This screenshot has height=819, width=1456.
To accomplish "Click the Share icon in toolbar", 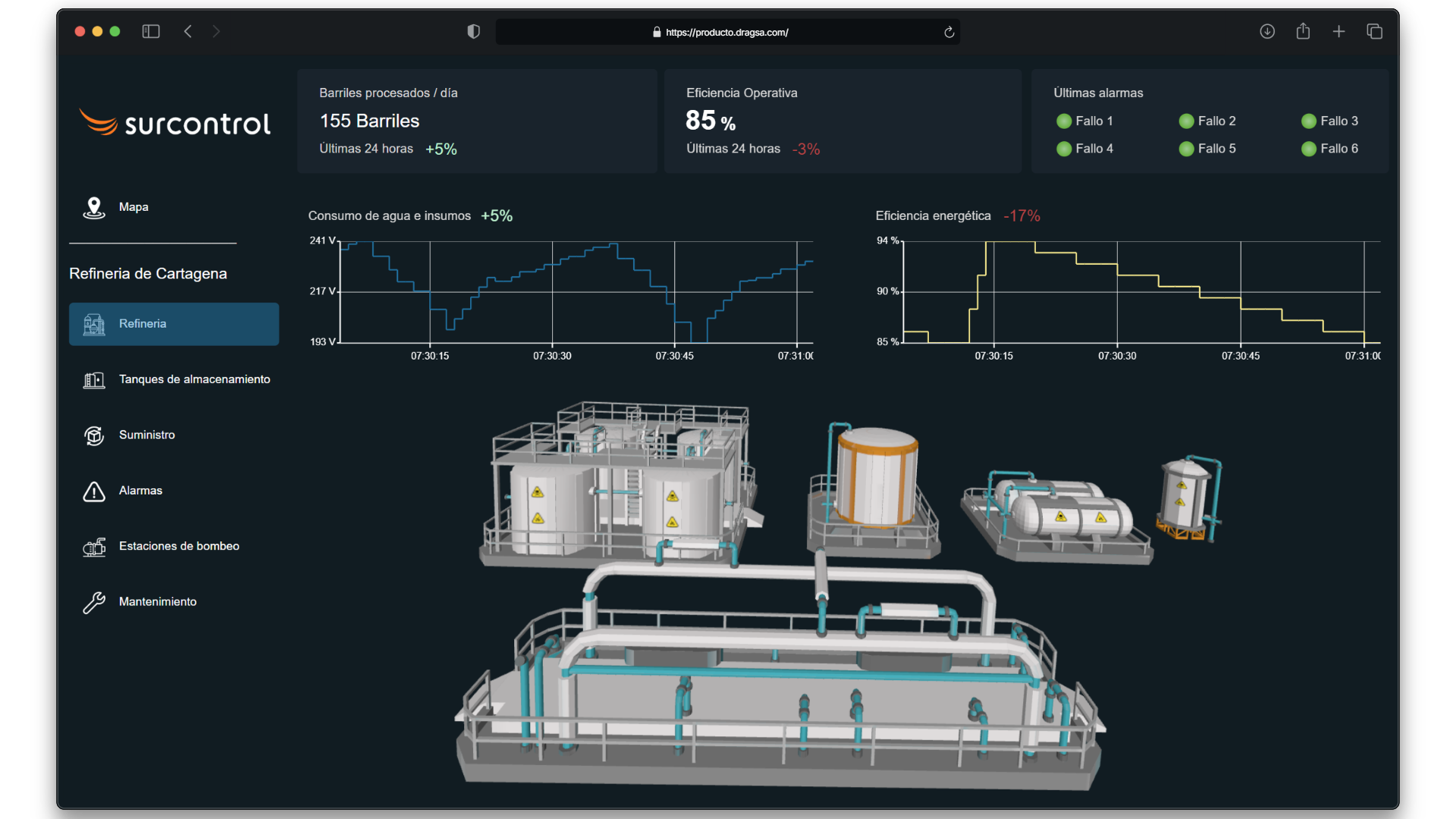I will click(1303, 31).
